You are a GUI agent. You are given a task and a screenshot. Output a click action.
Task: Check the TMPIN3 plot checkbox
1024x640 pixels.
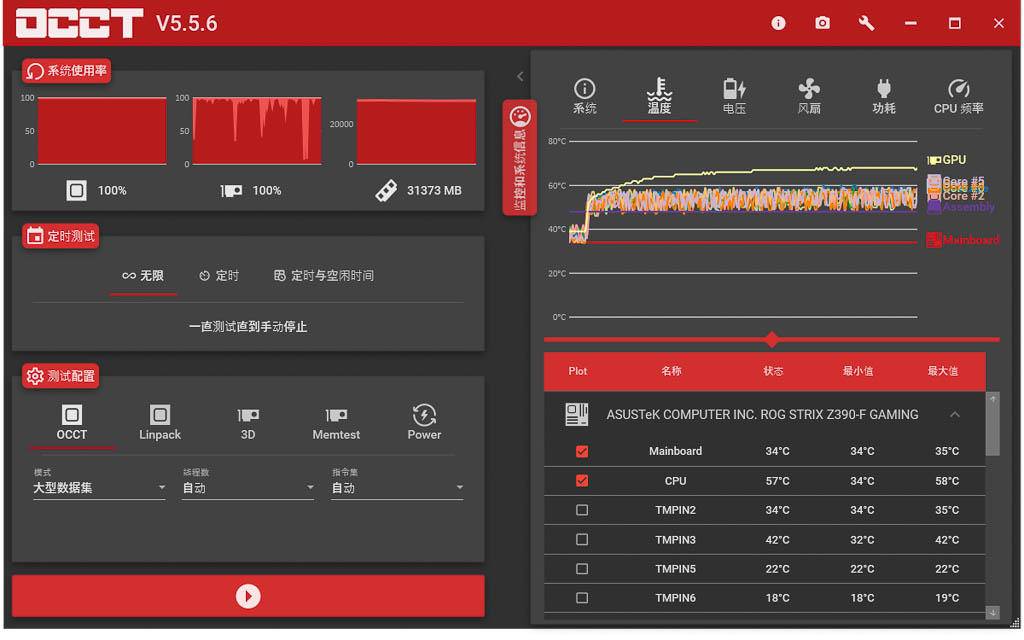(x=582, y=539)
